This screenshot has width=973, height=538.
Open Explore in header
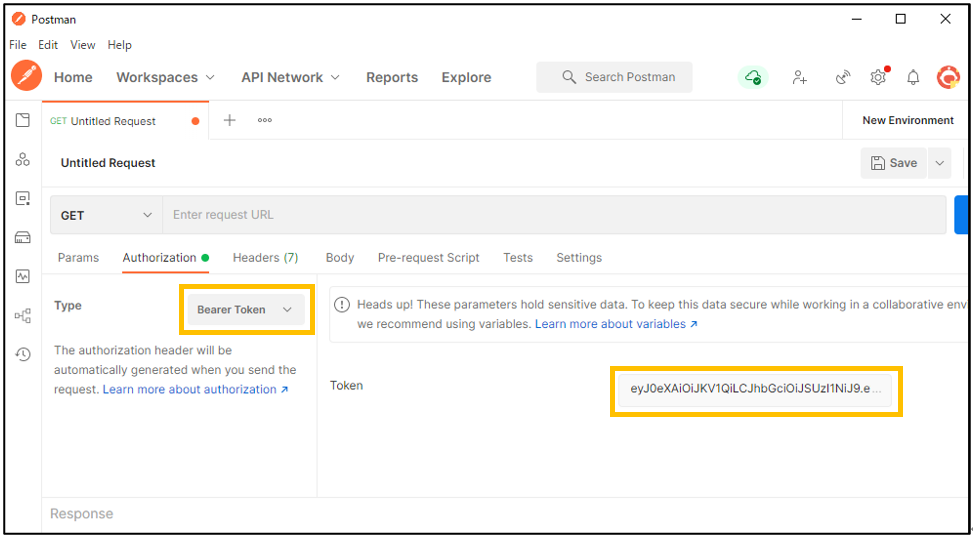(x=467, y=77)
